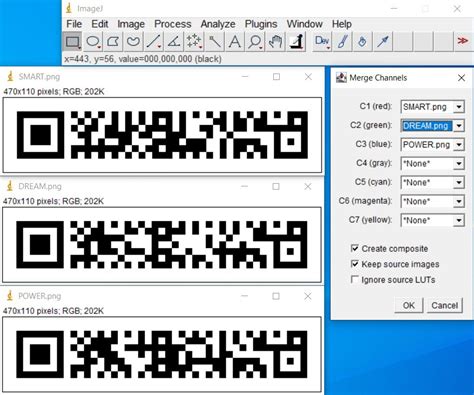
Task: Click the ImageJ main window microscope icon
Action: coord(69,8)
